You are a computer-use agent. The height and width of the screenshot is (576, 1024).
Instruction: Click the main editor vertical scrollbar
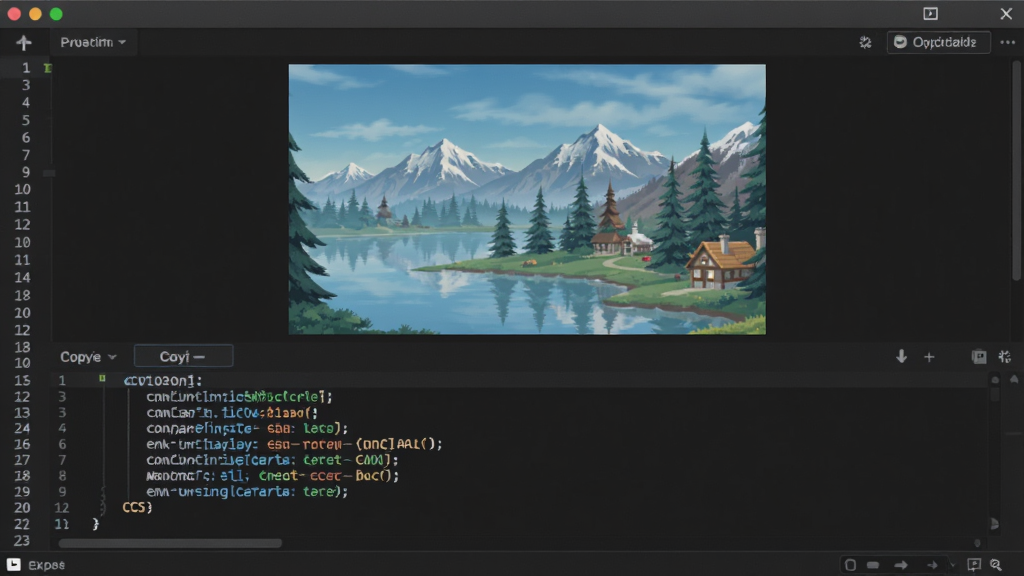coord(1017,171)
